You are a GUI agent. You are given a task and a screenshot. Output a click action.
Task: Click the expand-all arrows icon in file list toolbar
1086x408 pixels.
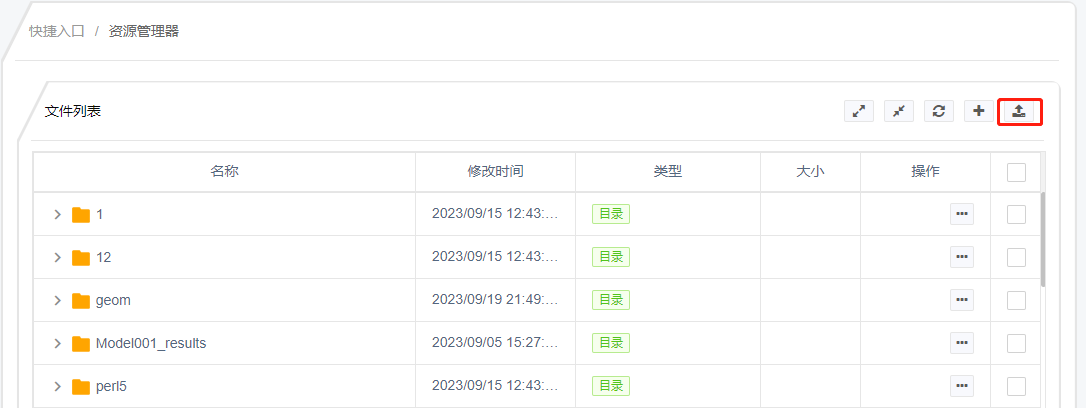[x=859, y=112]
